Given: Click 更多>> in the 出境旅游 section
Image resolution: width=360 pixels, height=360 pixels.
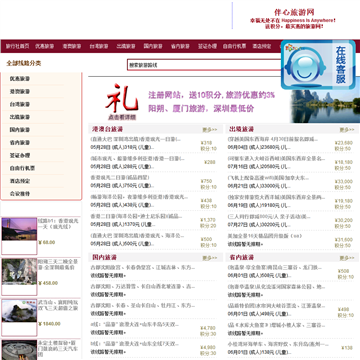Looking at the screenshot, I should click(x=347, y=130).
